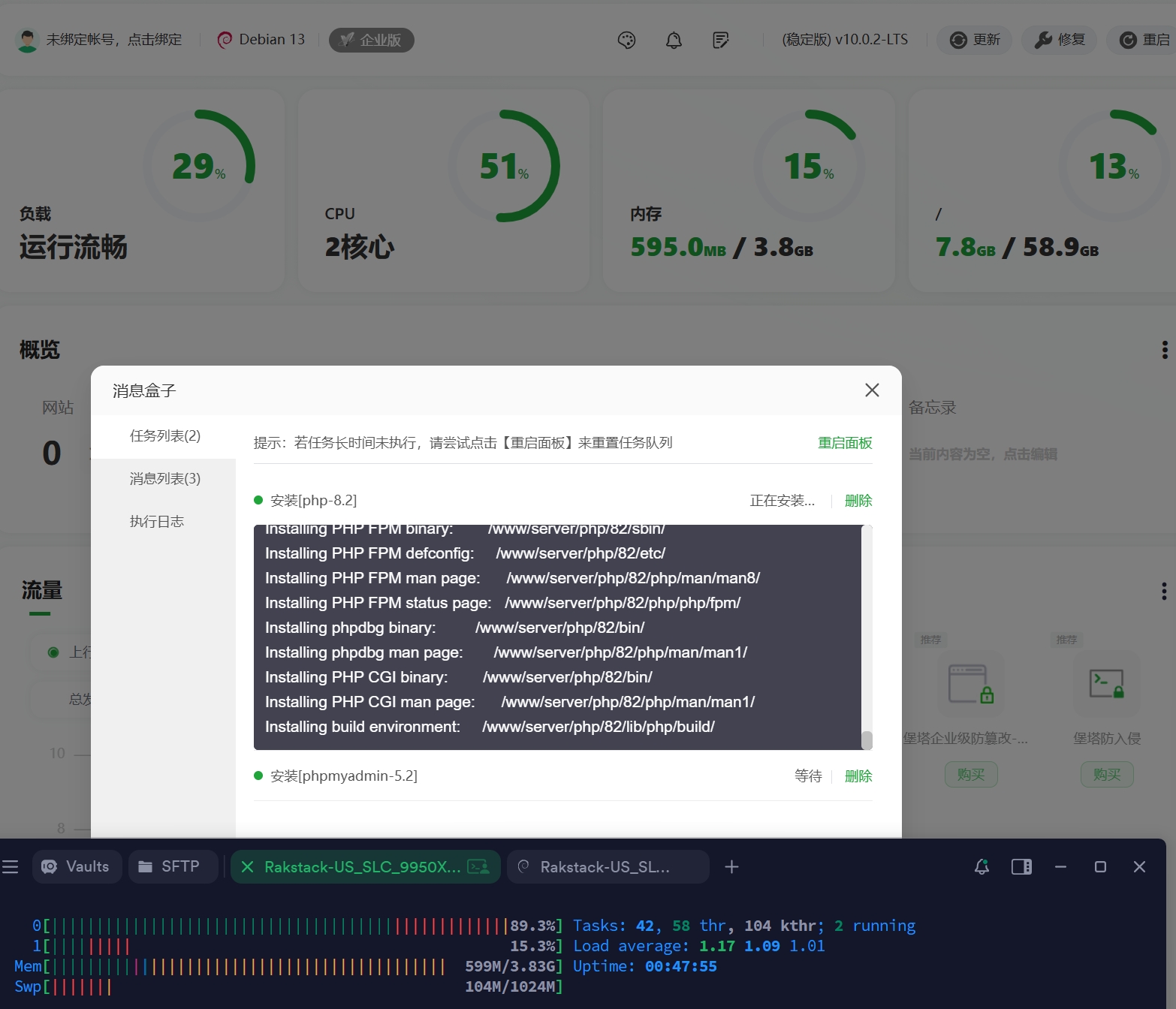The width and height of the screenshot is (1176, 1009).
Task: Open Vaults in the terminal app
Action: pos(77,867)
